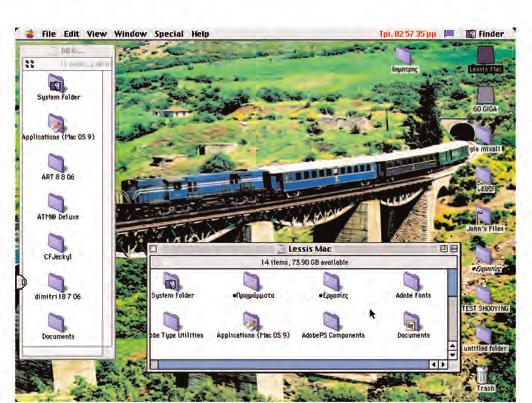This screenshot has width=532, height=403.
Task: Open the Help menu
Action: [200, 34]
